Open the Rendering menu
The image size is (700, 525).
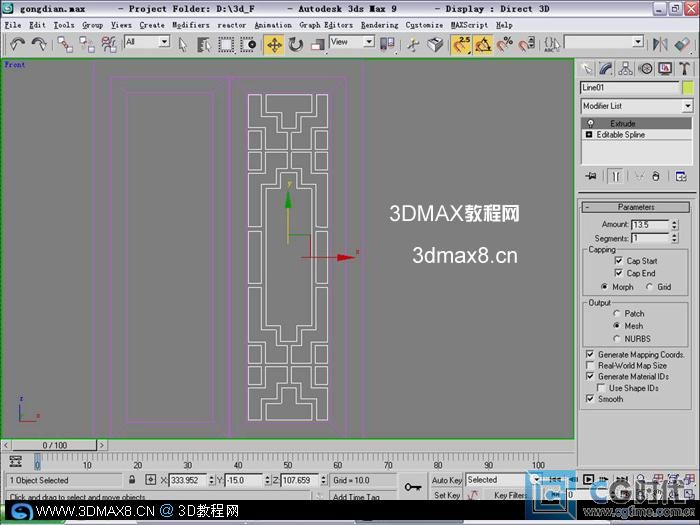click(x=379, y=25)
